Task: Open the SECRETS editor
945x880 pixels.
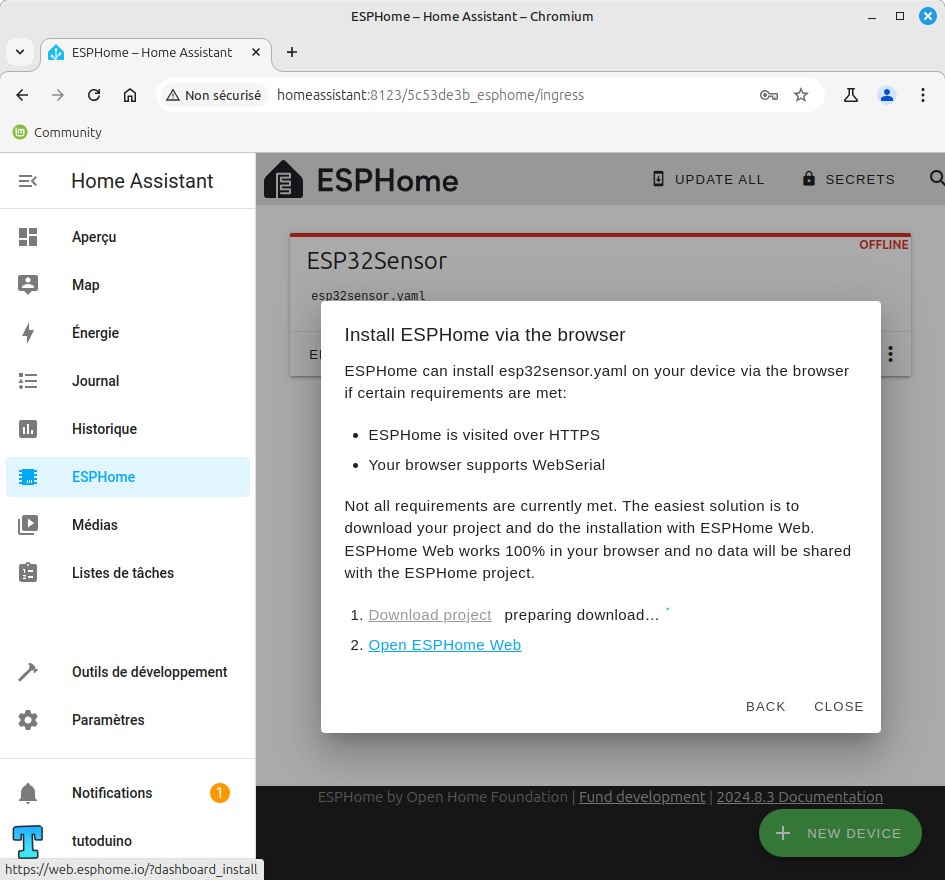Action: coord(848,179)
